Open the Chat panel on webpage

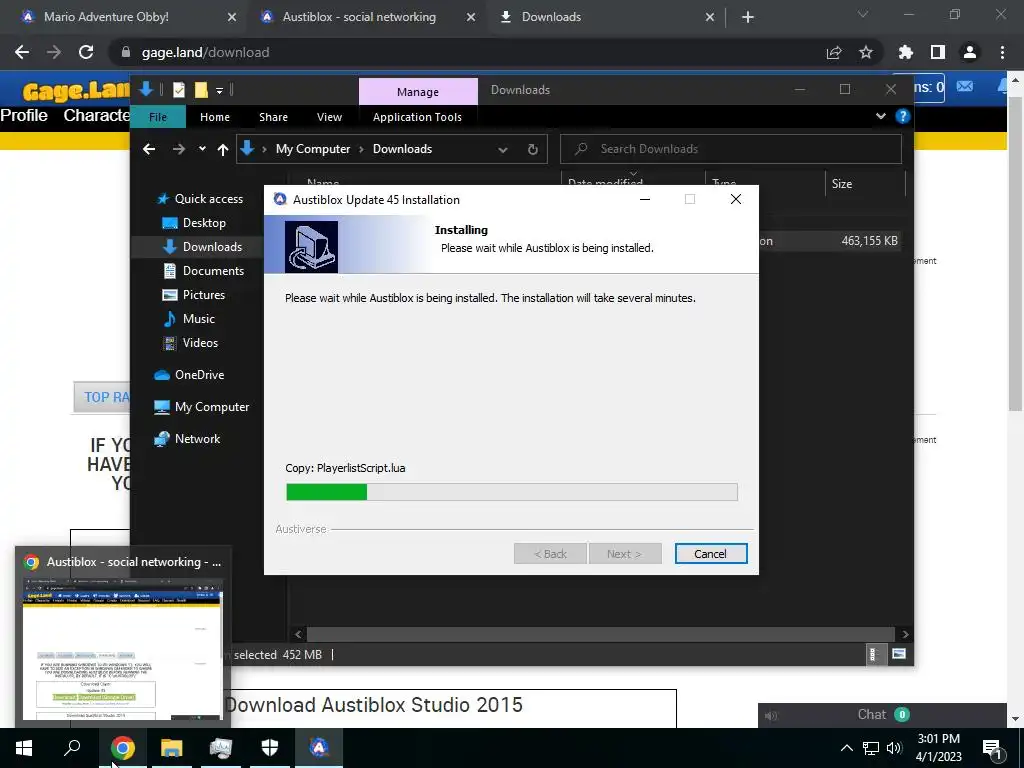point(882,714)
